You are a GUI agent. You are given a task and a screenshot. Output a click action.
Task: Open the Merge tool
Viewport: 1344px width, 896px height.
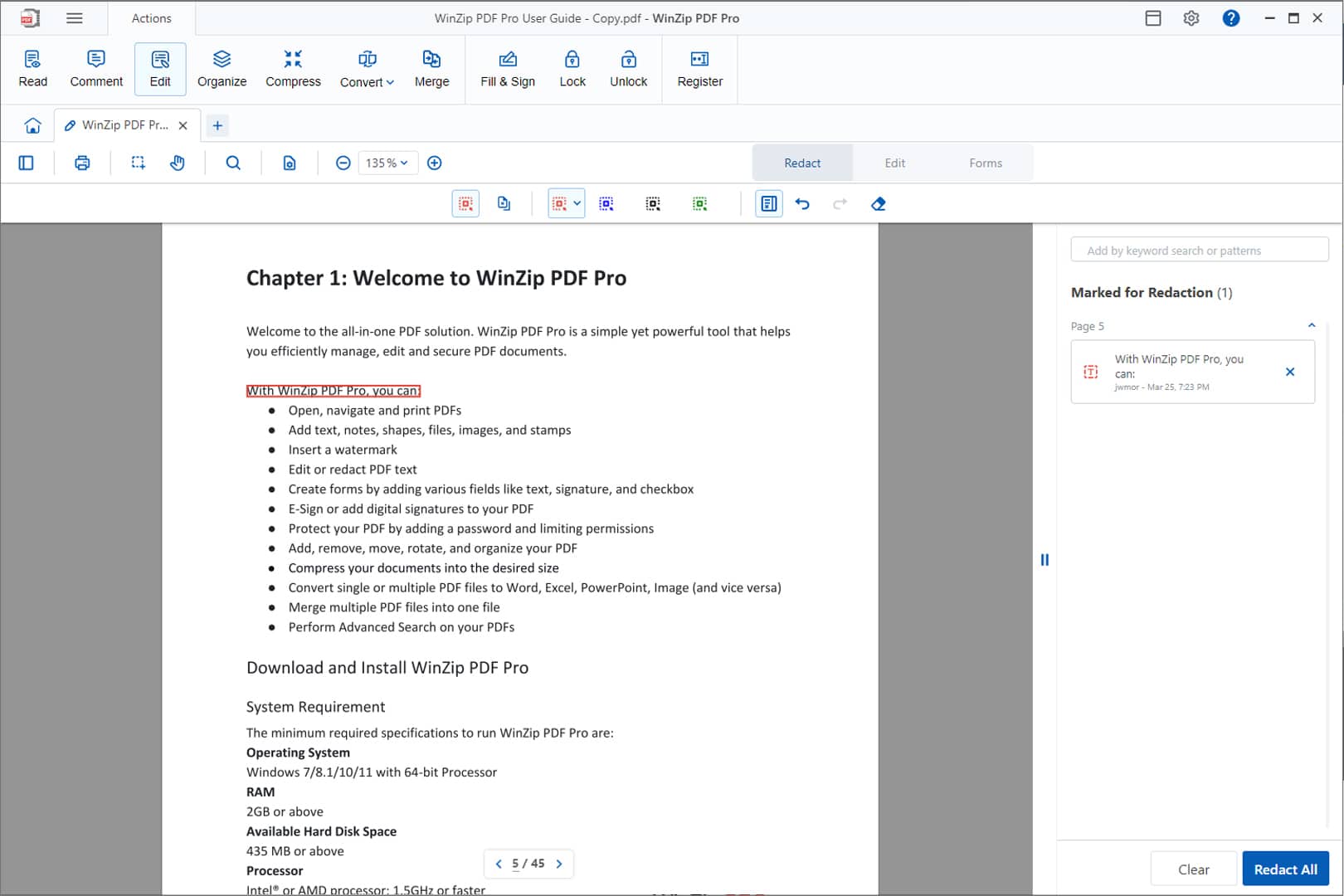[431, 69]
